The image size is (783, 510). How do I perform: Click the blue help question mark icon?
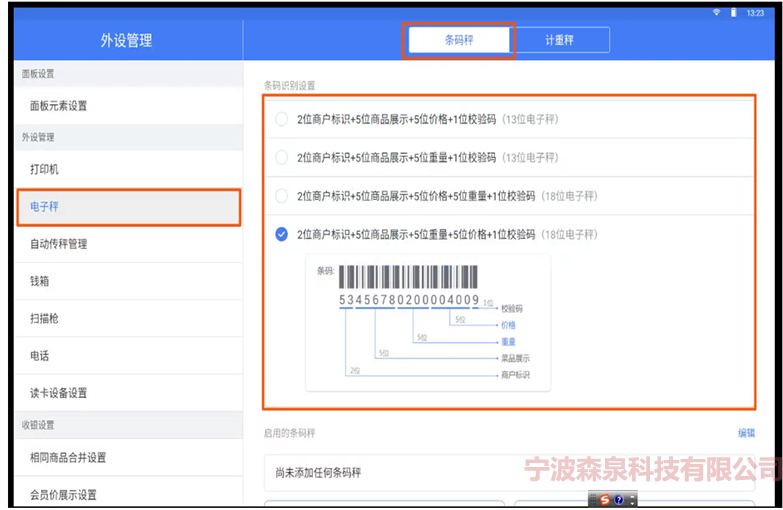click(x=619, y=500)
